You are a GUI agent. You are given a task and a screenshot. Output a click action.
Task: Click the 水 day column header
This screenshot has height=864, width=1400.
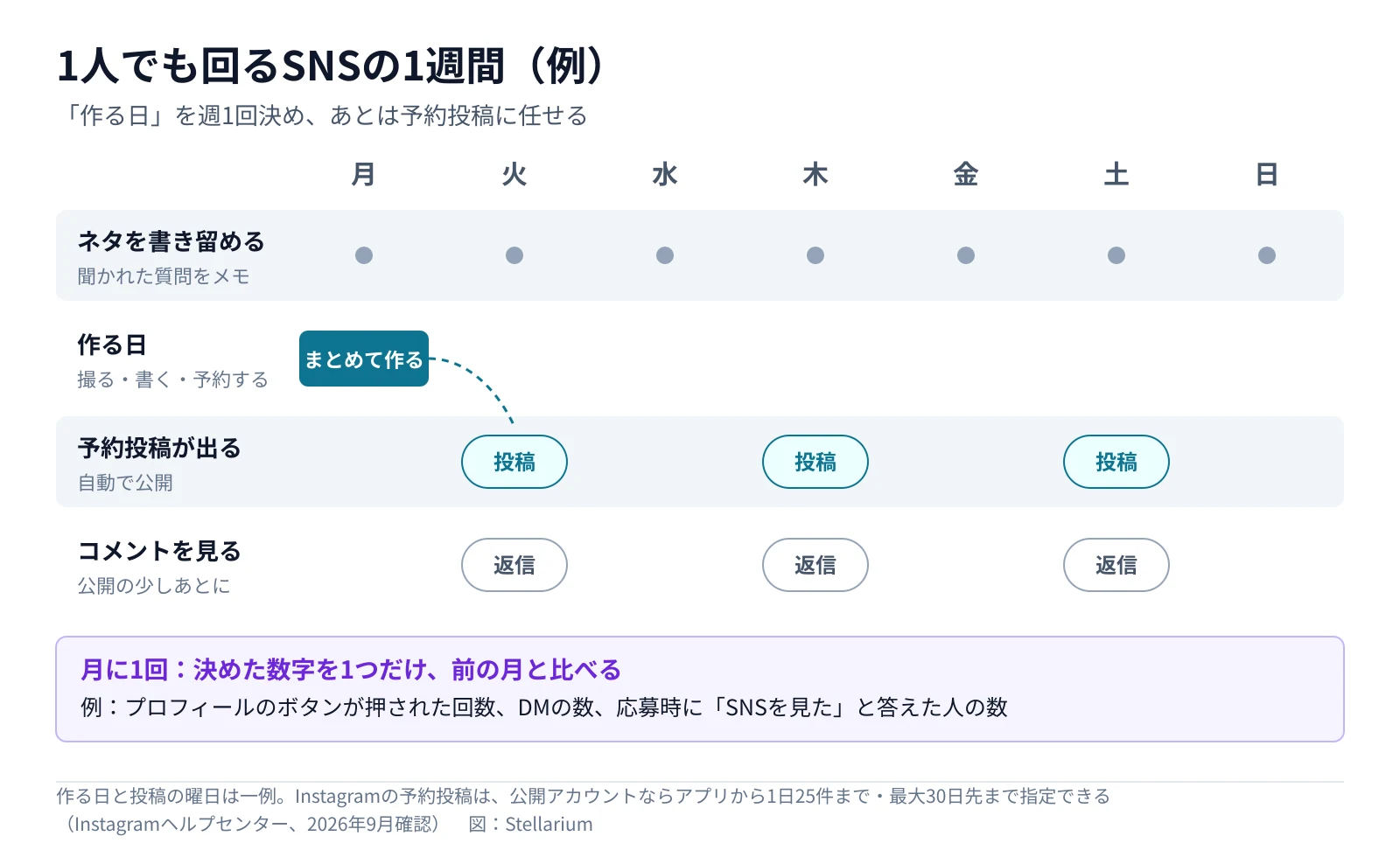click(x=665, y=175)
